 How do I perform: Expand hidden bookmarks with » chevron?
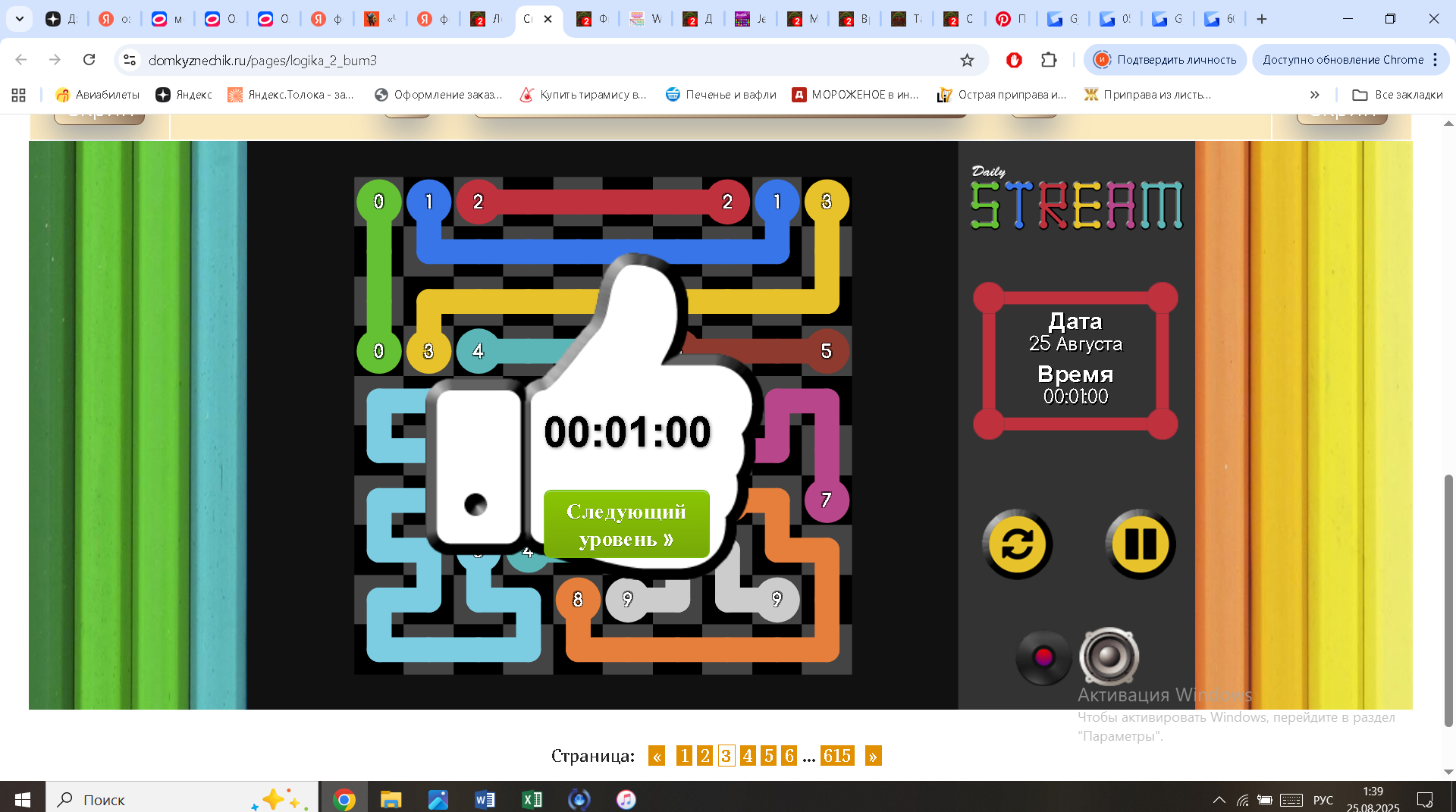click(x=1315, y=95)
